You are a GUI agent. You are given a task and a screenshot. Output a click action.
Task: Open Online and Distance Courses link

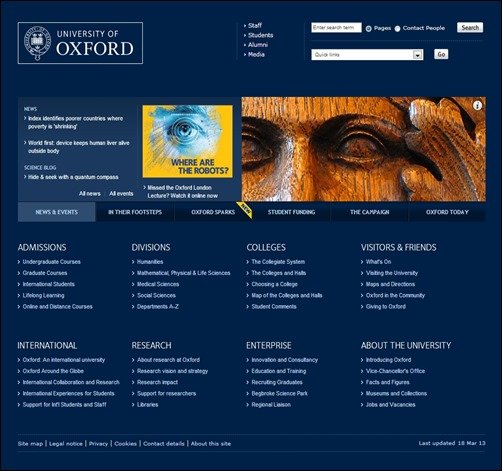point(58,306)
